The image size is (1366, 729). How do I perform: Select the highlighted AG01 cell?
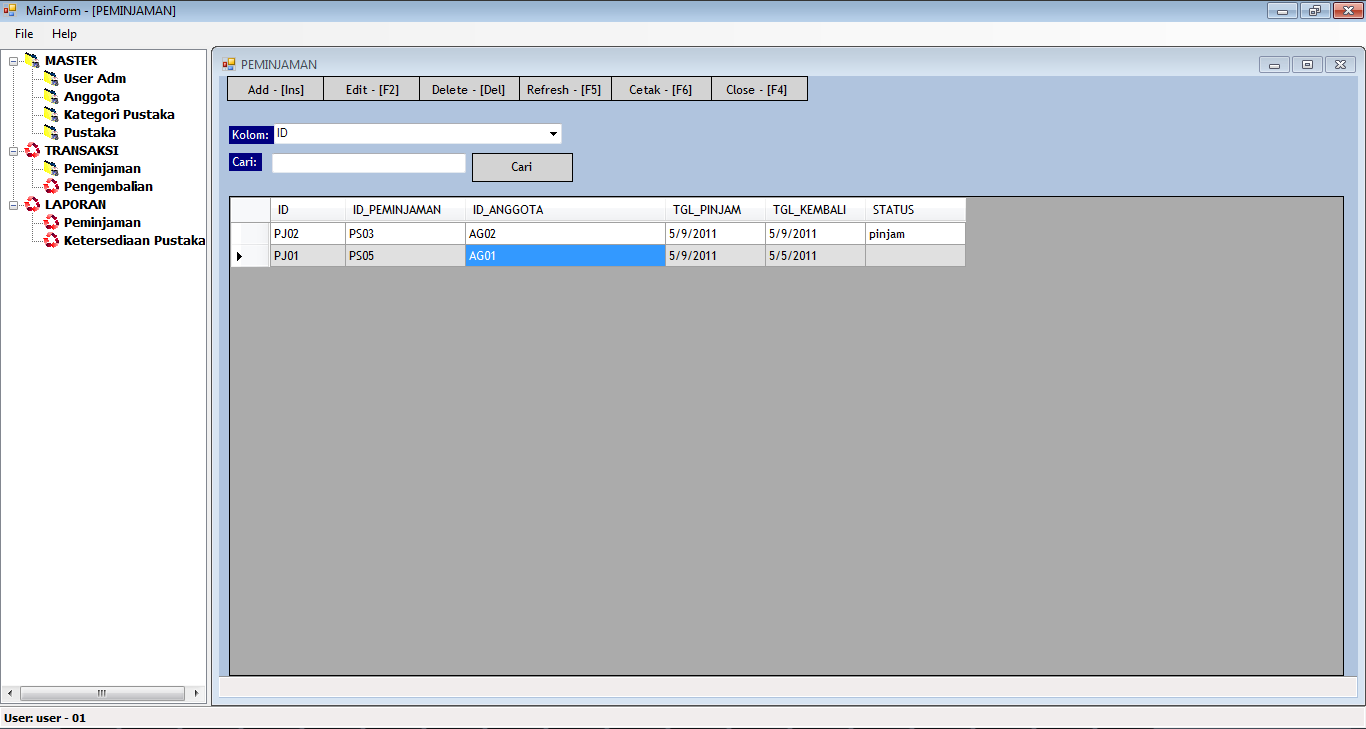565,256
